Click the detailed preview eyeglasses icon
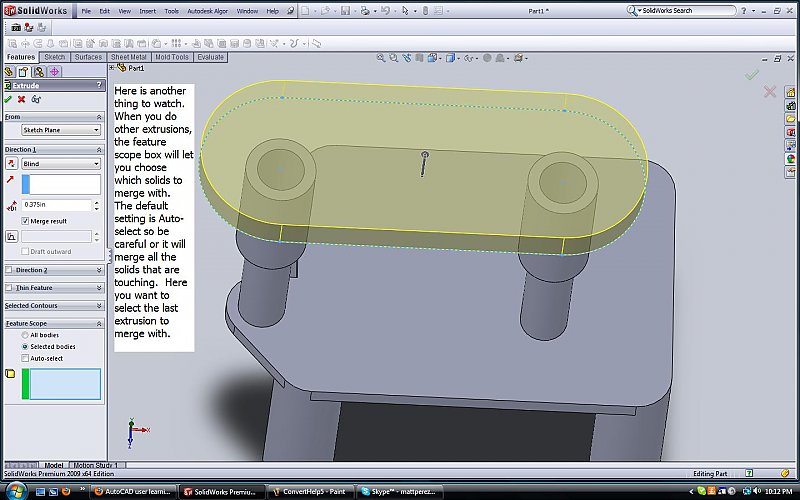Image resolution: width=800 pixels, height=500 pixels. (36, 100)
